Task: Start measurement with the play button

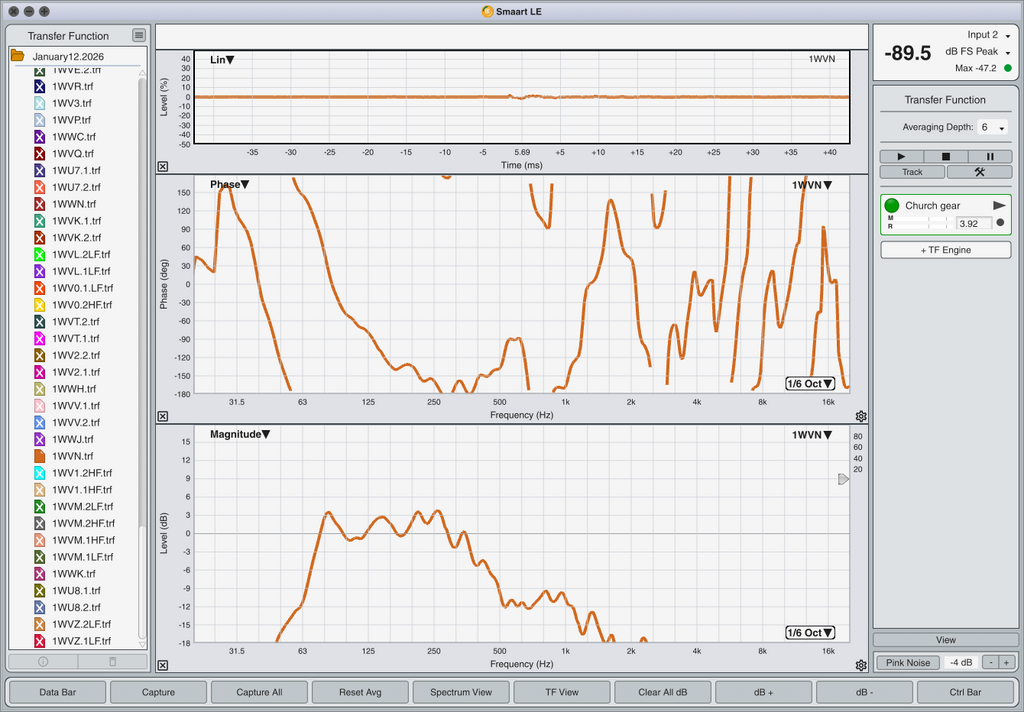Action: (902, 156)
